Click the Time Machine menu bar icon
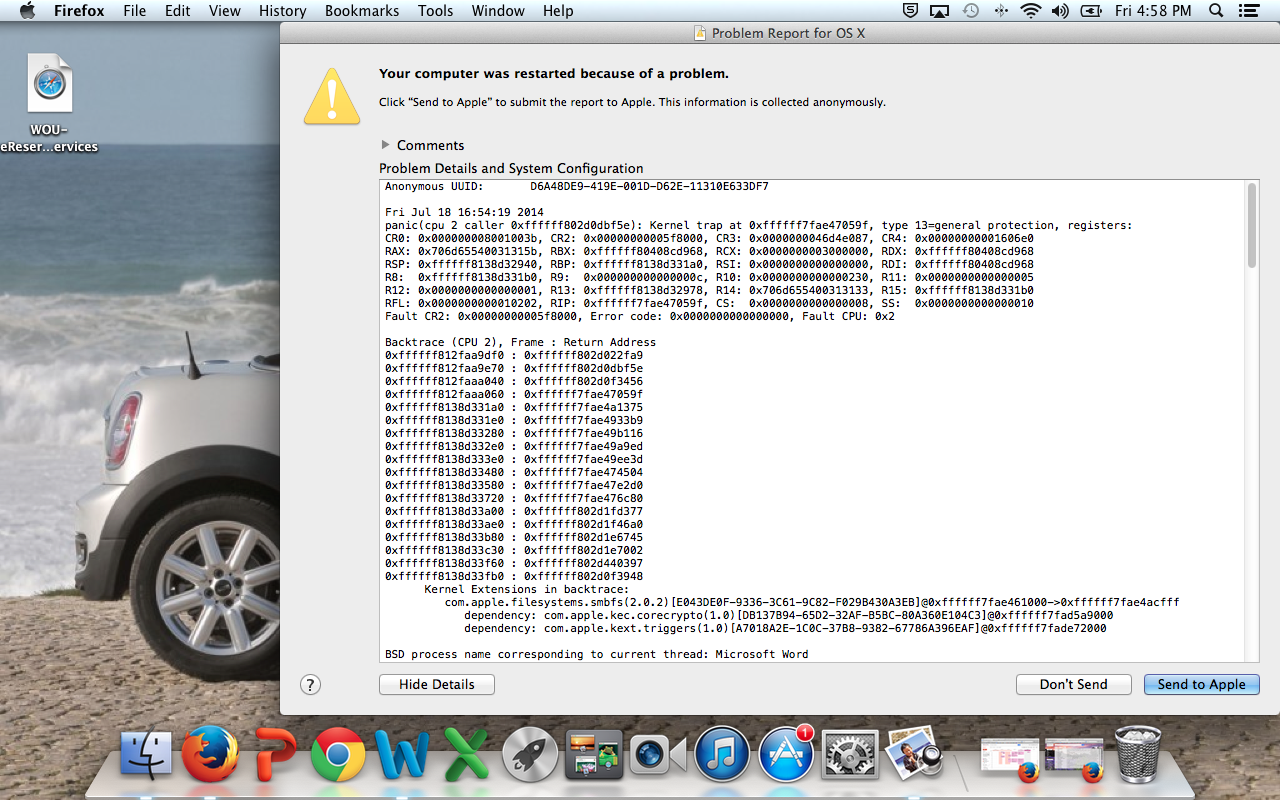The height and width of the screenshot is (800, 1280). pos(970,11)
